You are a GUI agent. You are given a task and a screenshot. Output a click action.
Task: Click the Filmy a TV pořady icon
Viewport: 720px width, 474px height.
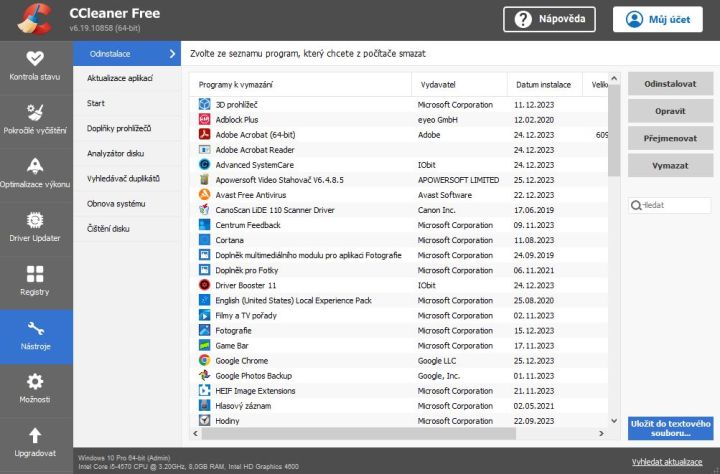204,315
